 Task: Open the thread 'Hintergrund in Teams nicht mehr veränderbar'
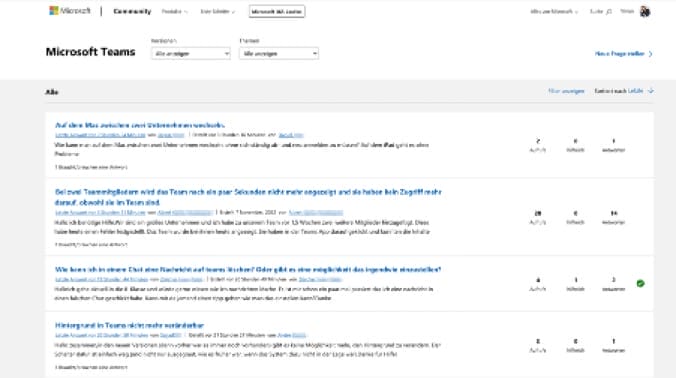129,325
